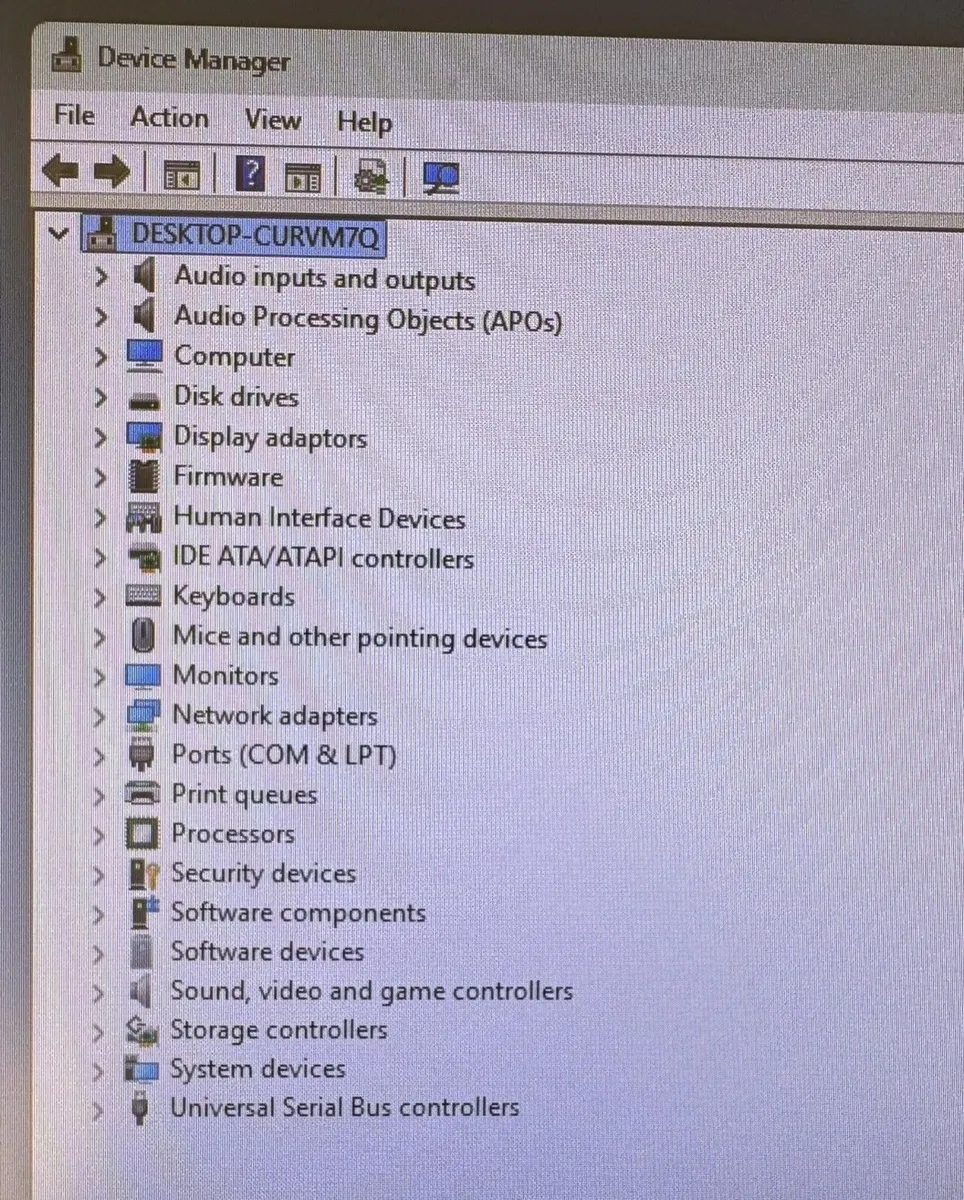Click the Display adaptors icon
964x1200 pixels.
(144, 437)
